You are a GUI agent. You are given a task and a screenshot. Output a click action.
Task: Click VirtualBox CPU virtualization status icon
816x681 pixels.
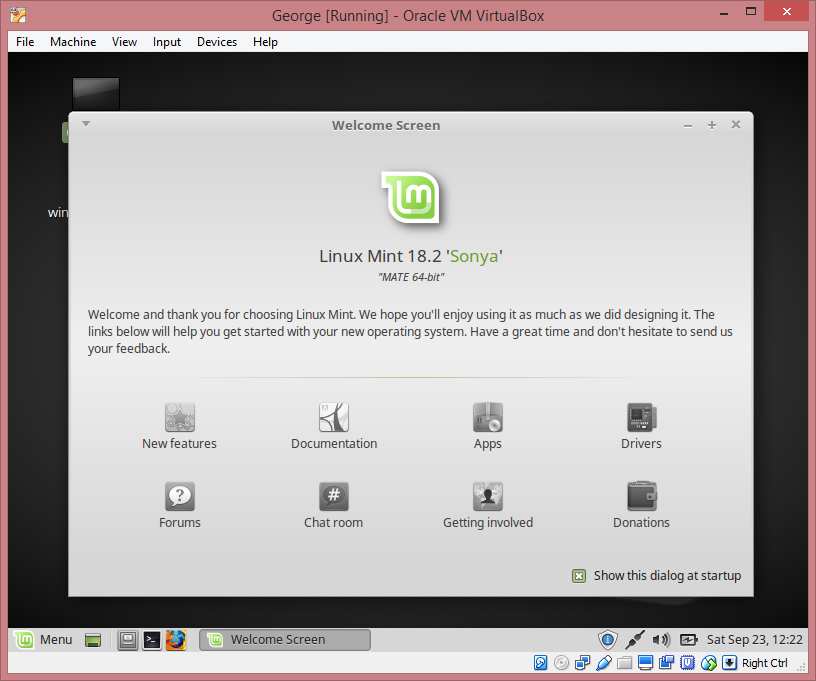tap(687, 663)
